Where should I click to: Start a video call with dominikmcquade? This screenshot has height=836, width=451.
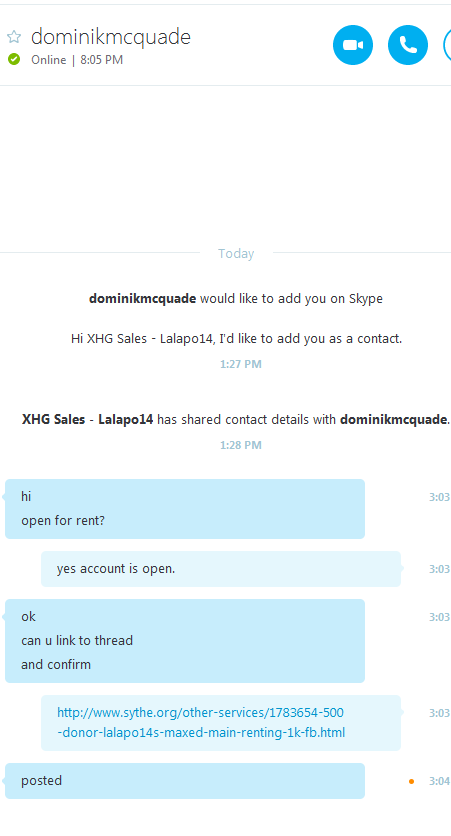(x=353, y=45)
